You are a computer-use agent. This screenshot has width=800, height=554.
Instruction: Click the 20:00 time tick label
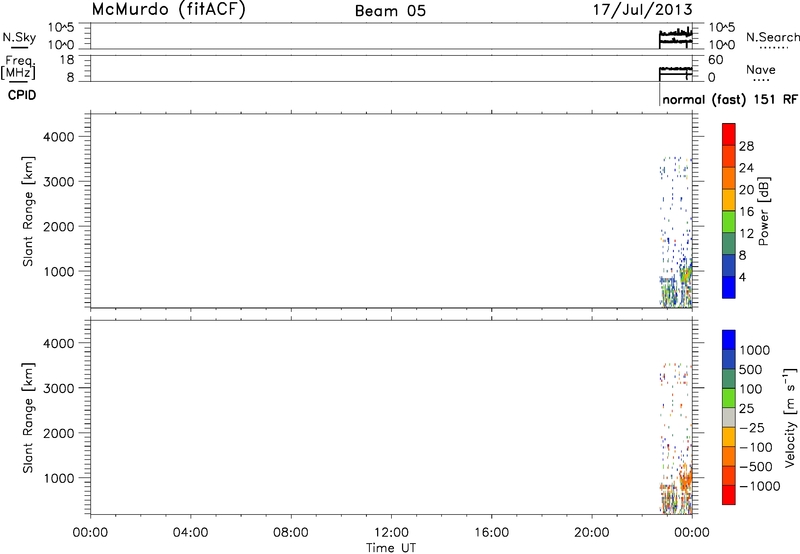[x=592, y=533]
